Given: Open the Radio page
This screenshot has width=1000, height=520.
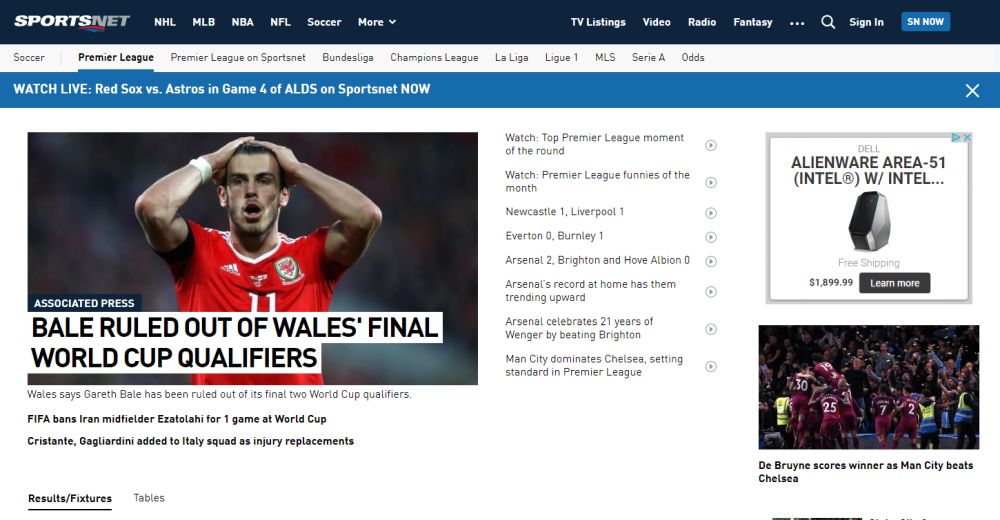Looking at the screenshot, I should (x=702, y=22).
